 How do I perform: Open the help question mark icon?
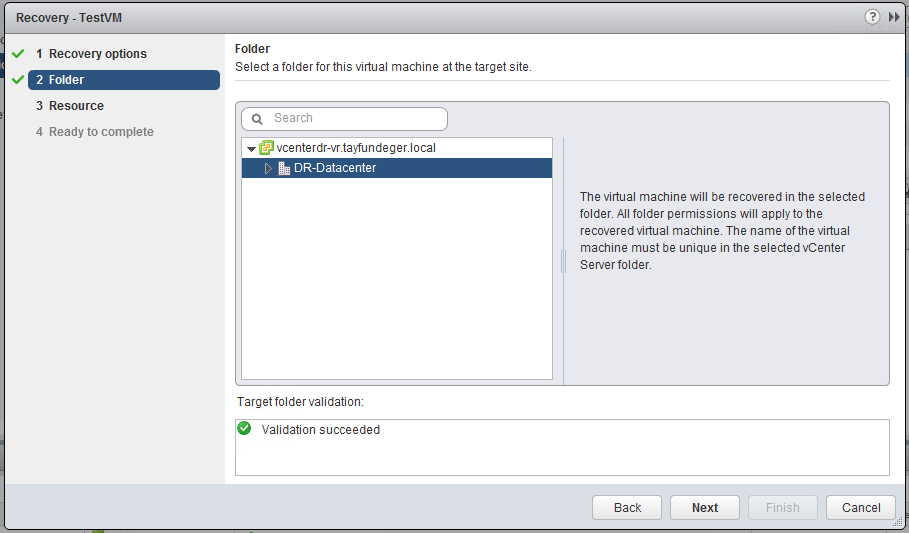click(x=872, y=17)
